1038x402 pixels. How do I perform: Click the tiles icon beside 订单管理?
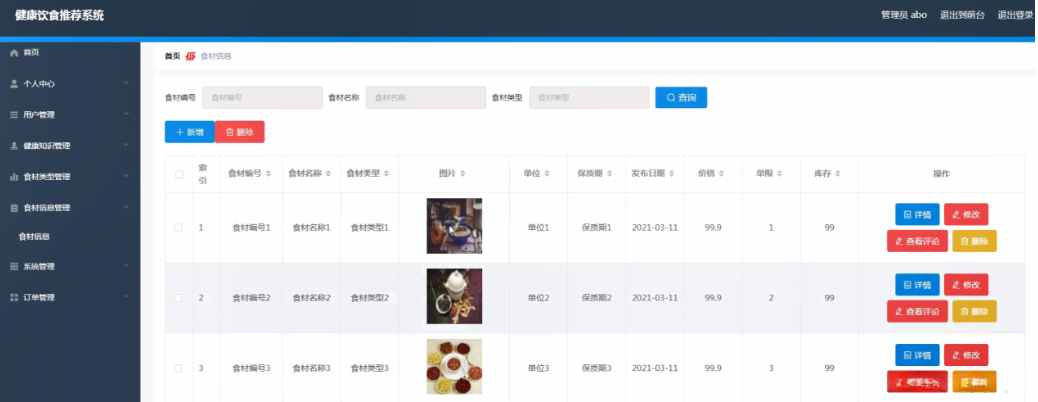click(14, 297)
